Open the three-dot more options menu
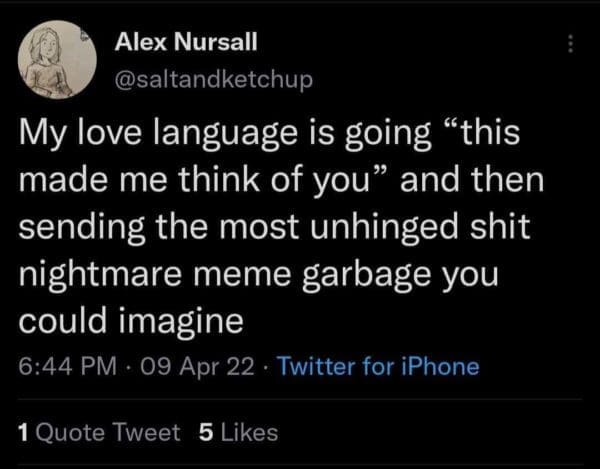This screenshot has width=600, height=469. click(x=571, y=45)
